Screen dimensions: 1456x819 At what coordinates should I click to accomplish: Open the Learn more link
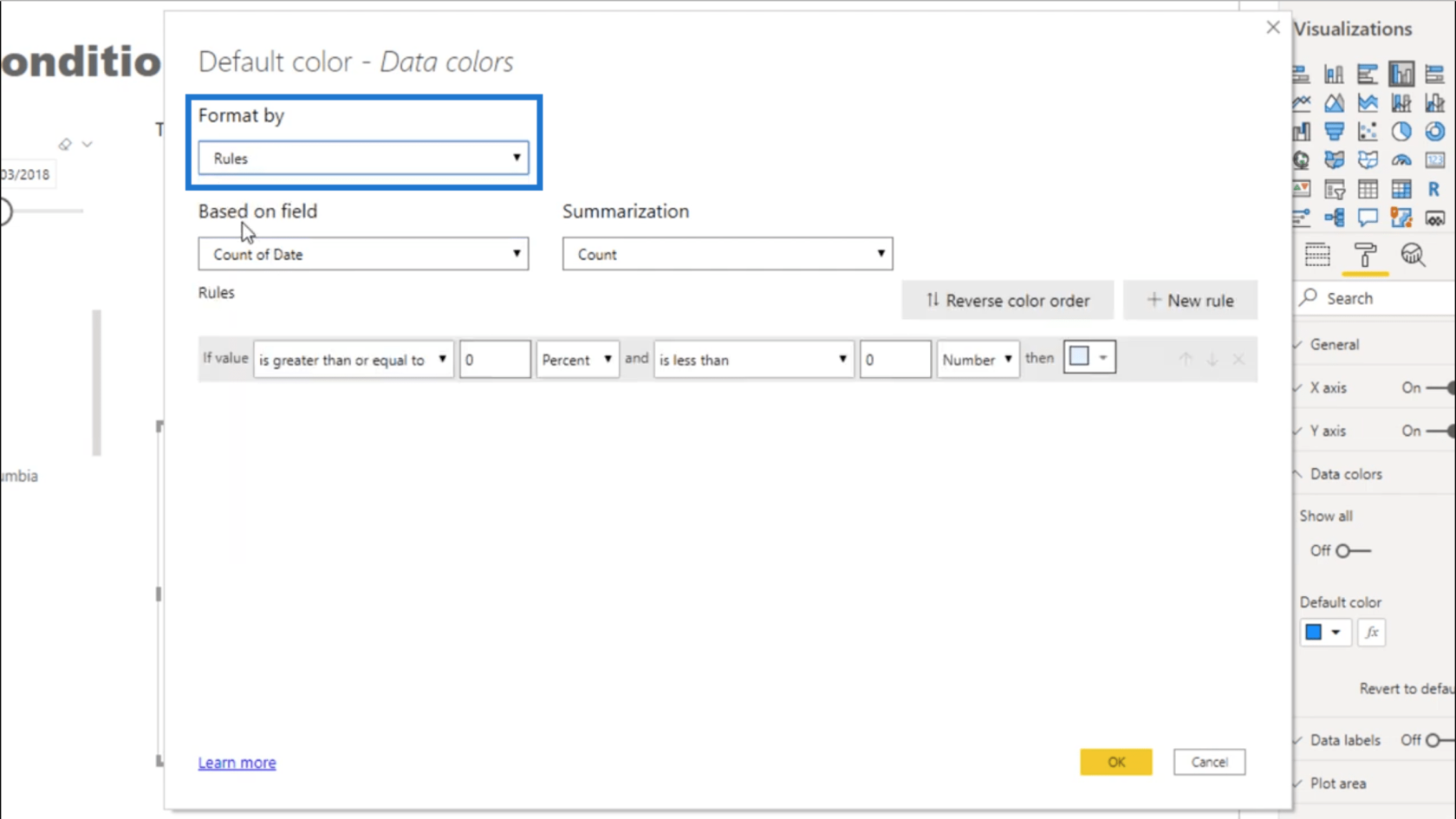coord(237,763)
